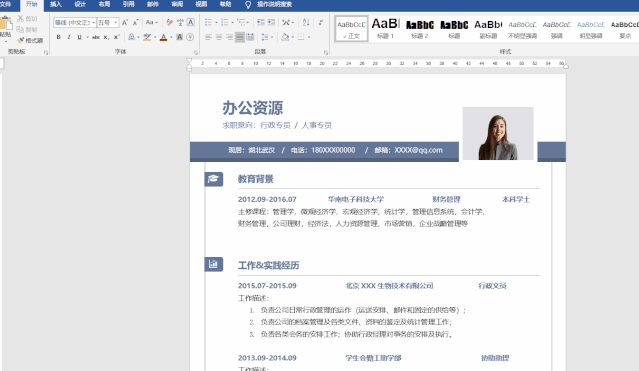Apply the yellow text highlight color
The height and width of the screenshot is (371, 639).
pos(147,37)
